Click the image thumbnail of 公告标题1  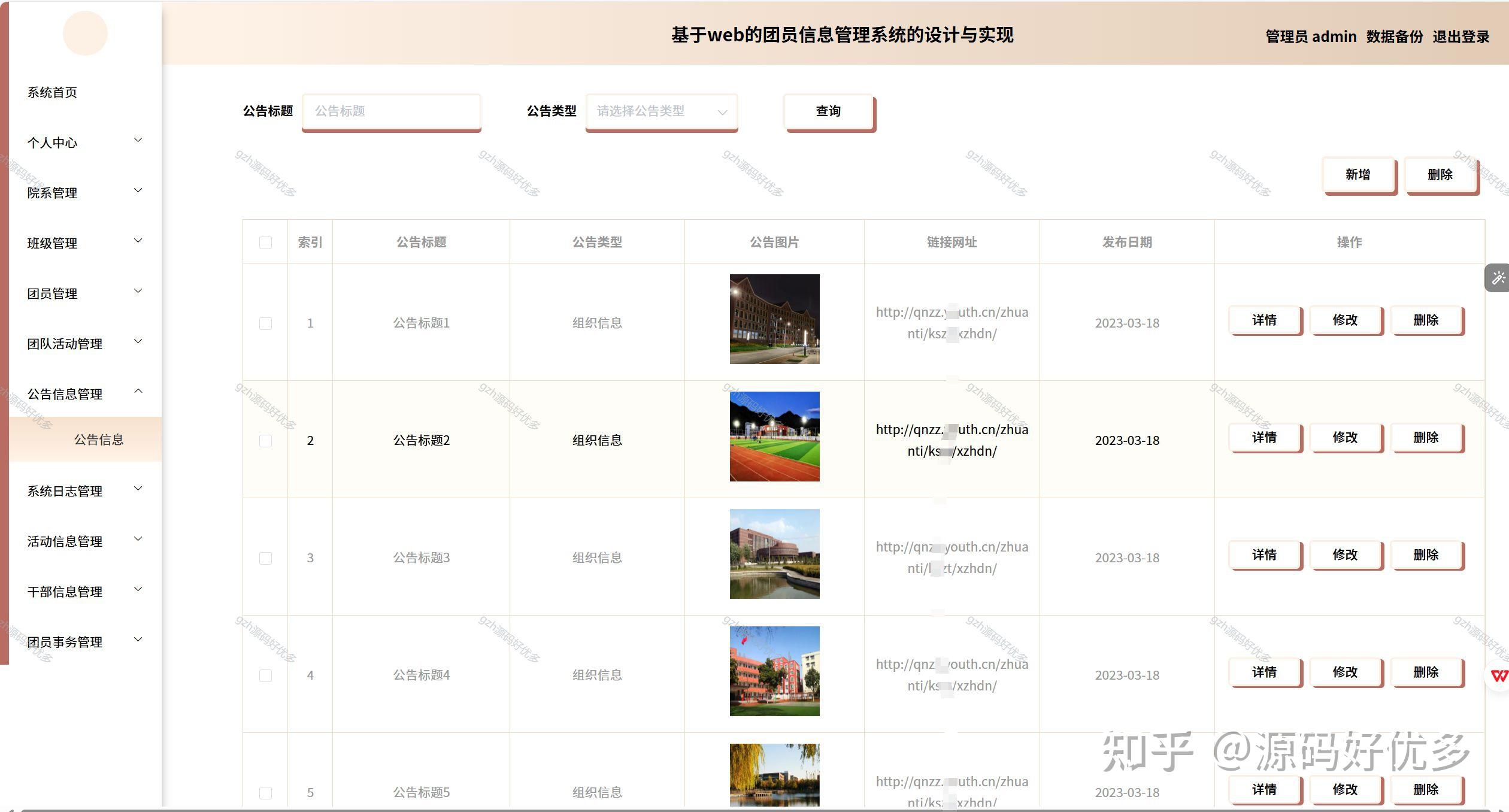[774, 319]
